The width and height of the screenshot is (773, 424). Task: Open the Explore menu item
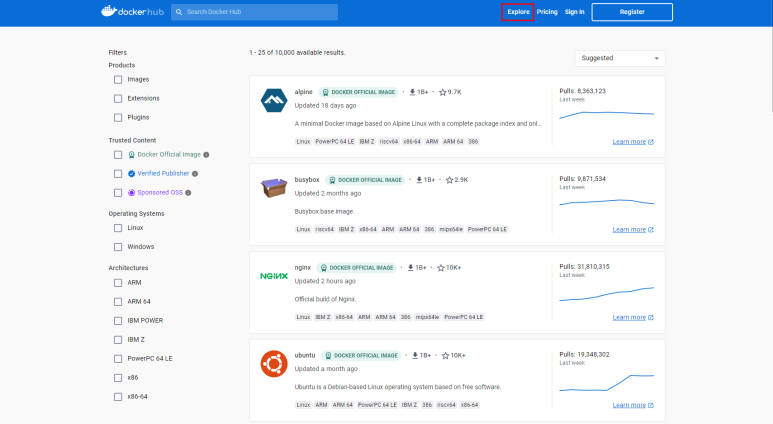518,12
